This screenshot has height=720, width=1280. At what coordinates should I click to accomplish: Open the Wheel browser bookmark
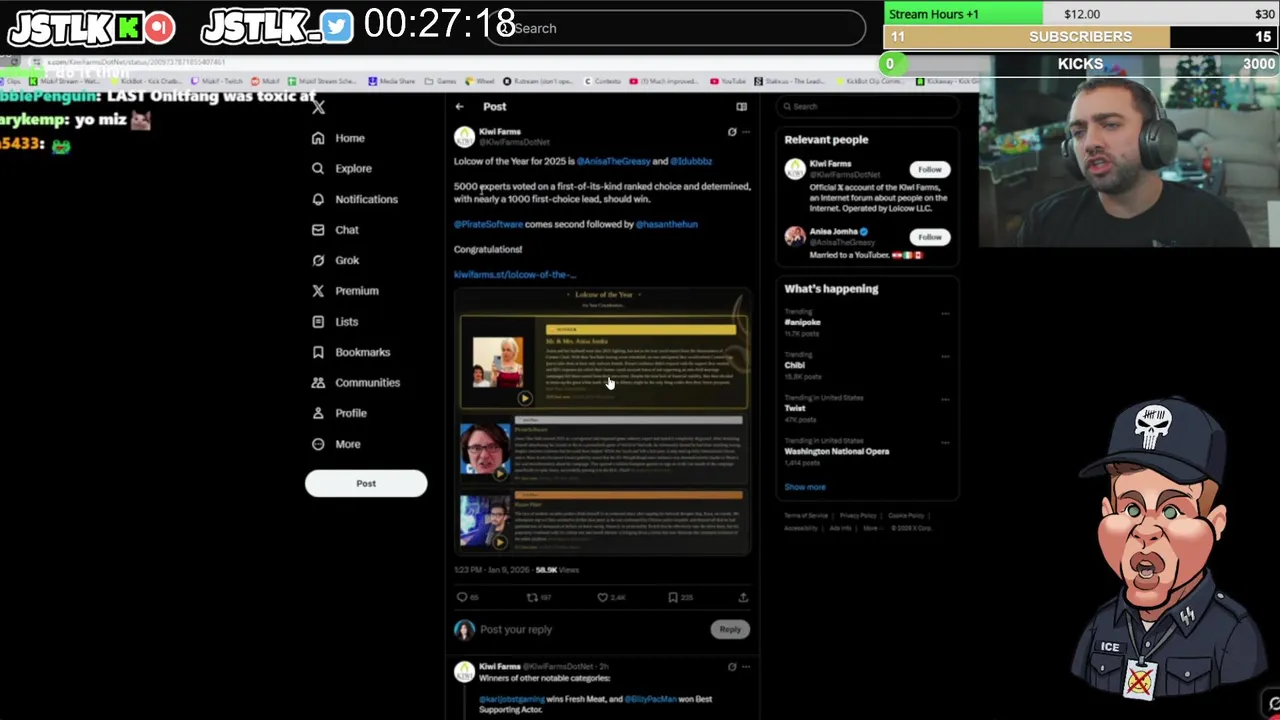click(480, 81)
